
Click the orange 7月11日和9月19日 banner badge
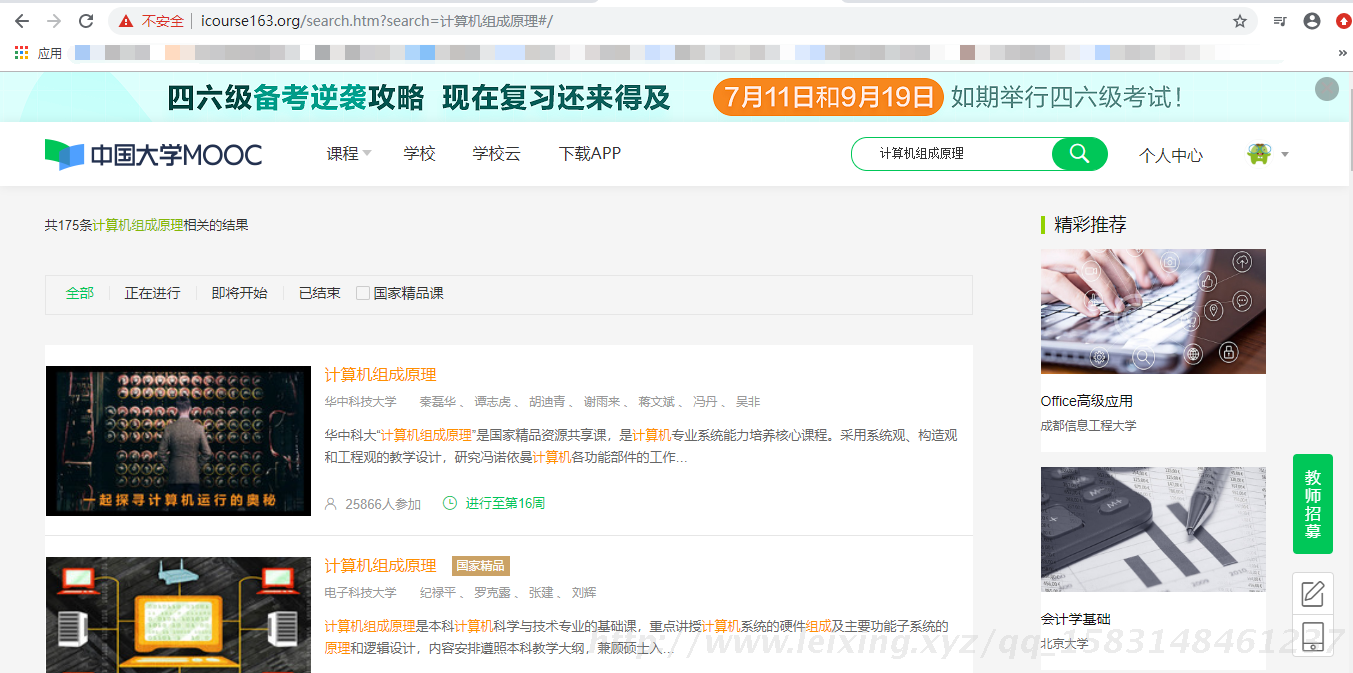(828, 97)
